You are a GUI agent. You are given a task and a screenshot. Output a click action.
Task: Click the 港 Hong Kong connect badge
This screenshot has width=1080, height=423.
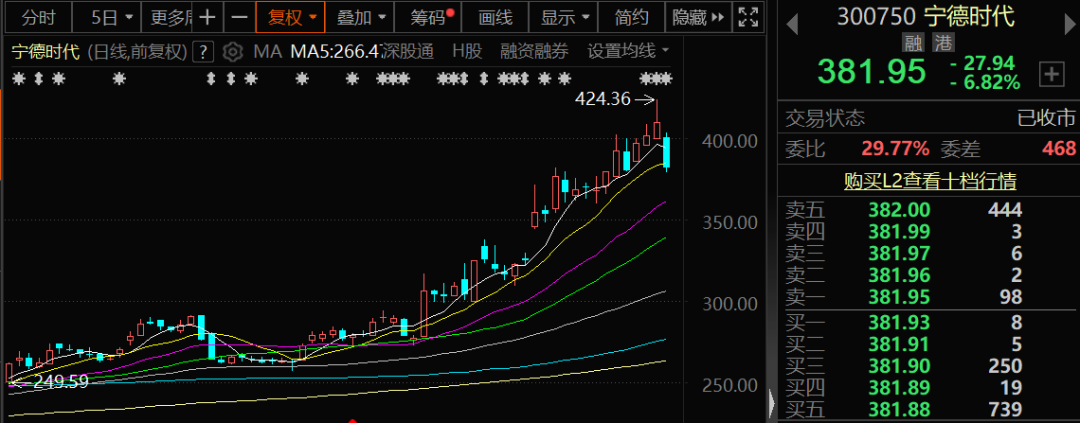(x=942, y=43)
